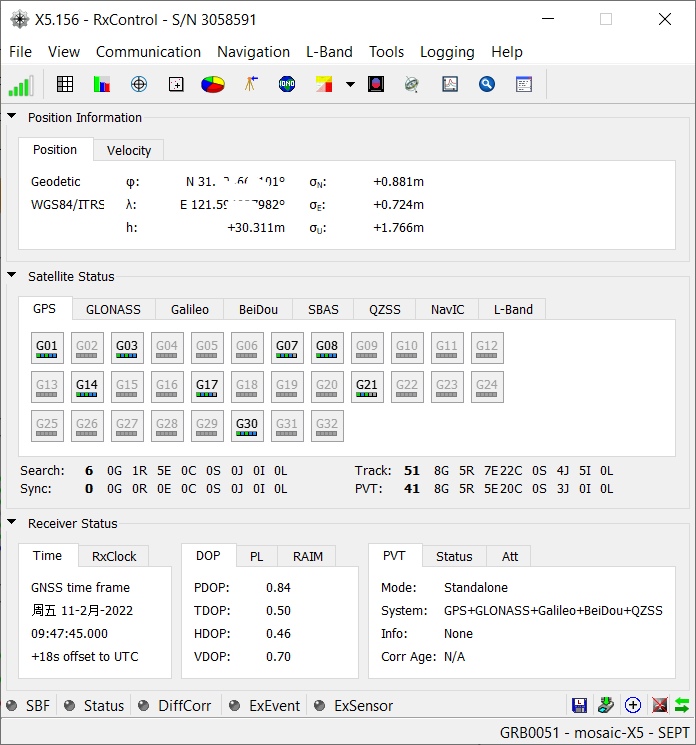Click the G08 satellite button
This screenshot has height=745, width=696.
(x=327, y=348)
